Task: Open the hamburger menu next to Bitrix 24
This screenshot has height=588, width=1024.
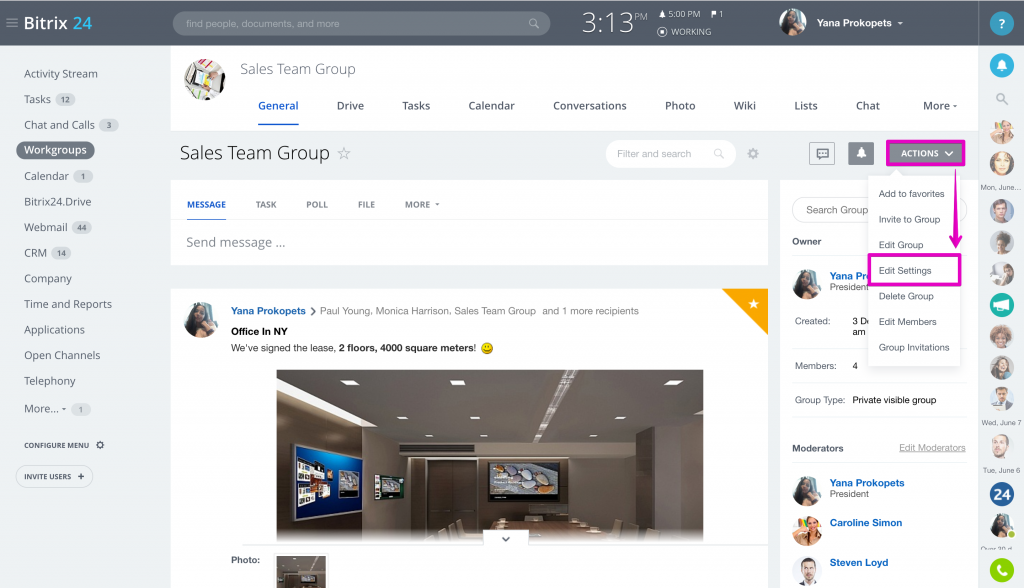Action: (11, 23)
